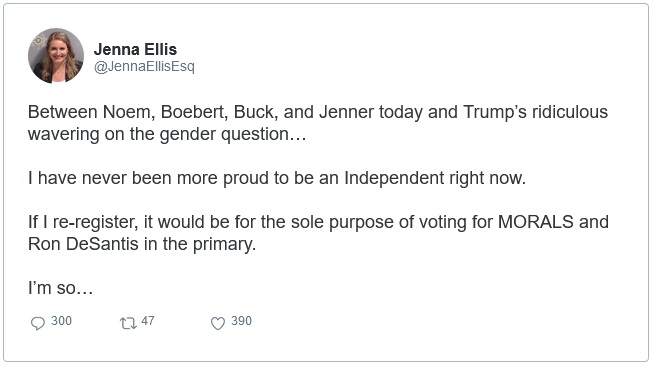Click the word MORALS in the tweet
Screen dimensions: 653x366
pos(536,222)
